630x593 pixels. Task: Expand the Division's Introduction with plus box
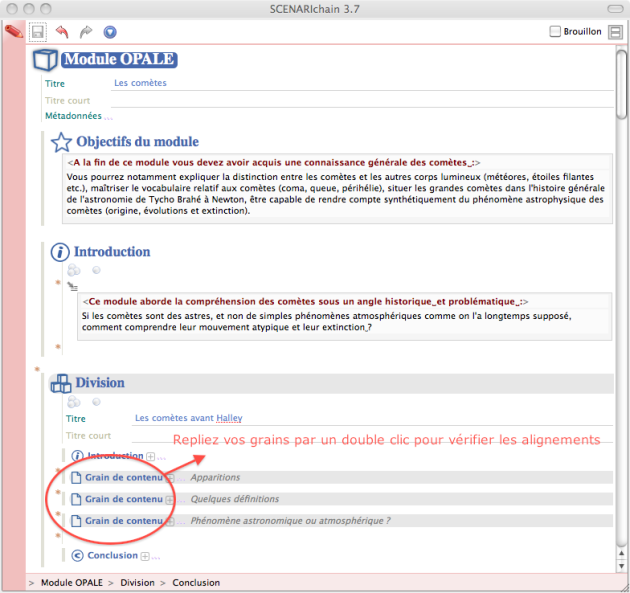pyautogui.click(x=151, y=456)
